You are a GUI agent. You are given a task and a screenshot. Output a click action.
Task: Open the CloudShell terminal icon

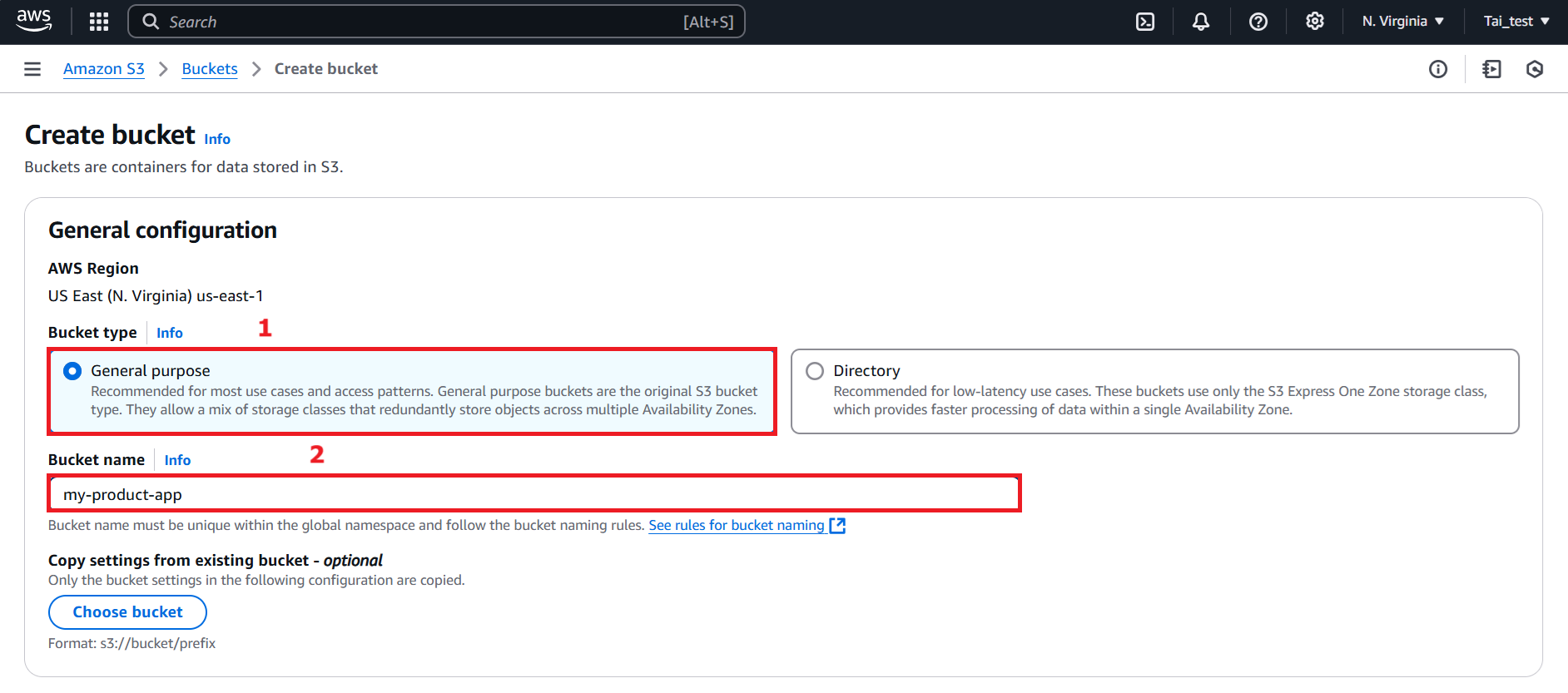1145,22
